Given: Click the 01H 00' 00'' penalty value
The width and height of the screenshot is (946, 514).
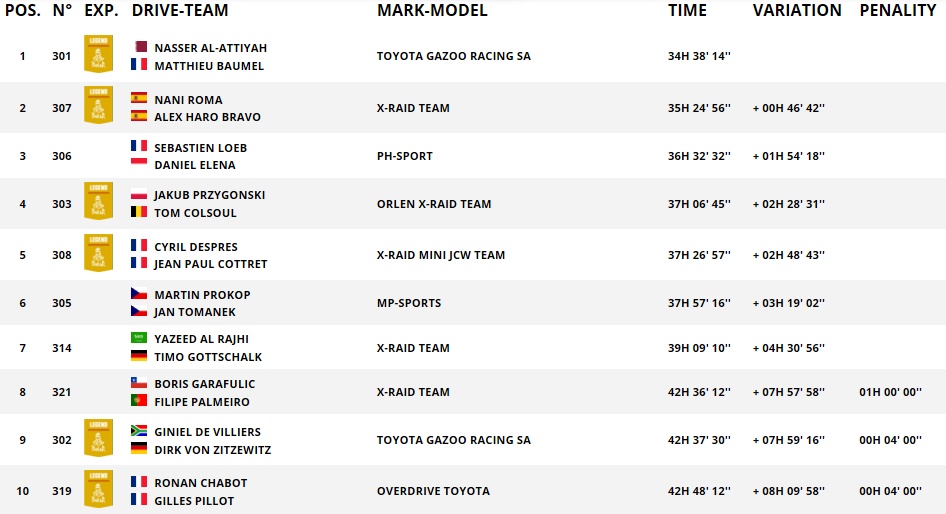Looking at the screenshot, I should [x=890, y=392].
